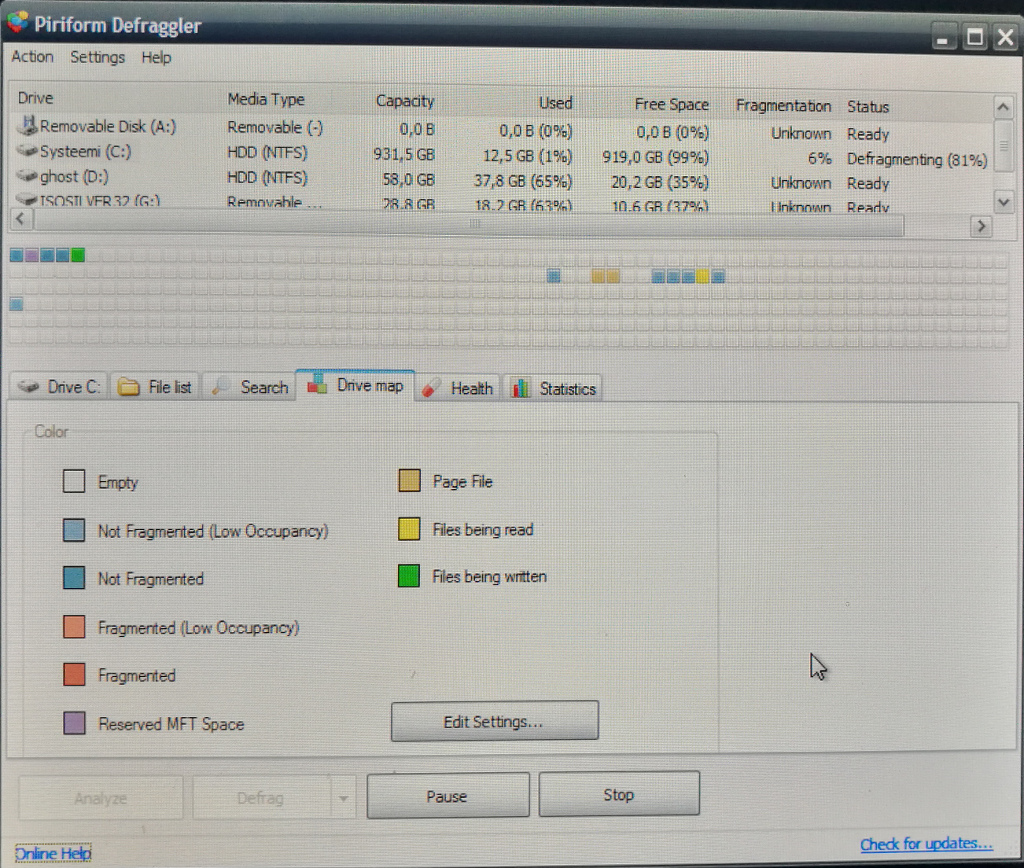Sort by Capacity column header
Viewport: 1024px width, 868px height.
click(405, 101)
